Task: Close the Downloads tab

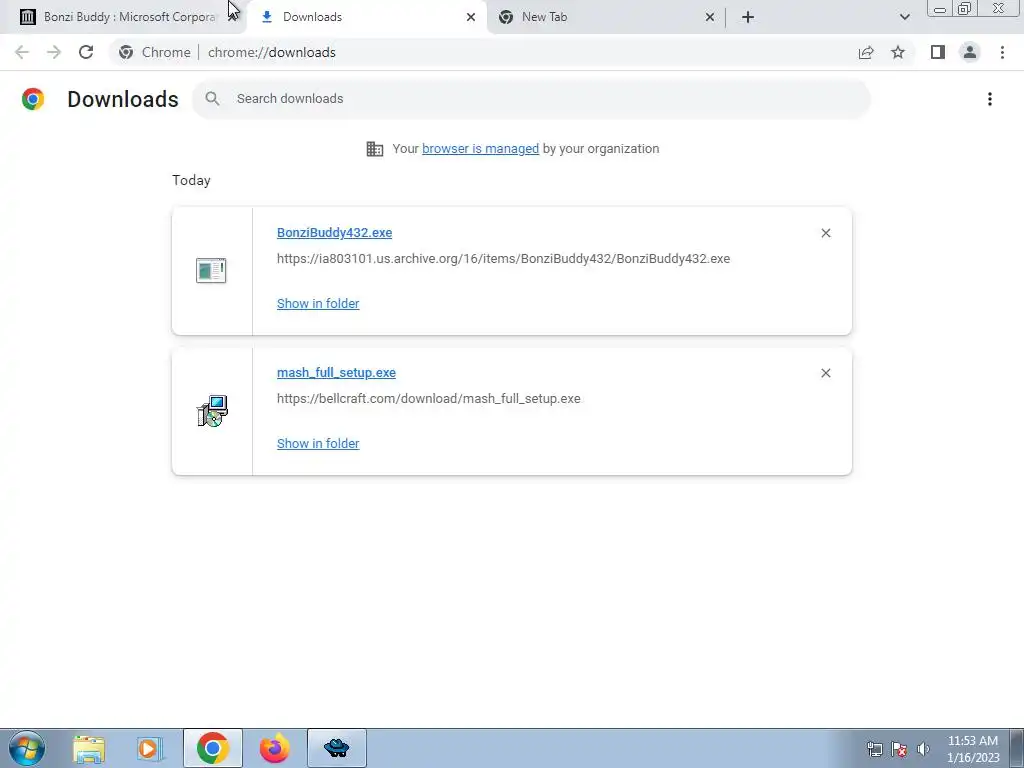Action: click(471, 17)
